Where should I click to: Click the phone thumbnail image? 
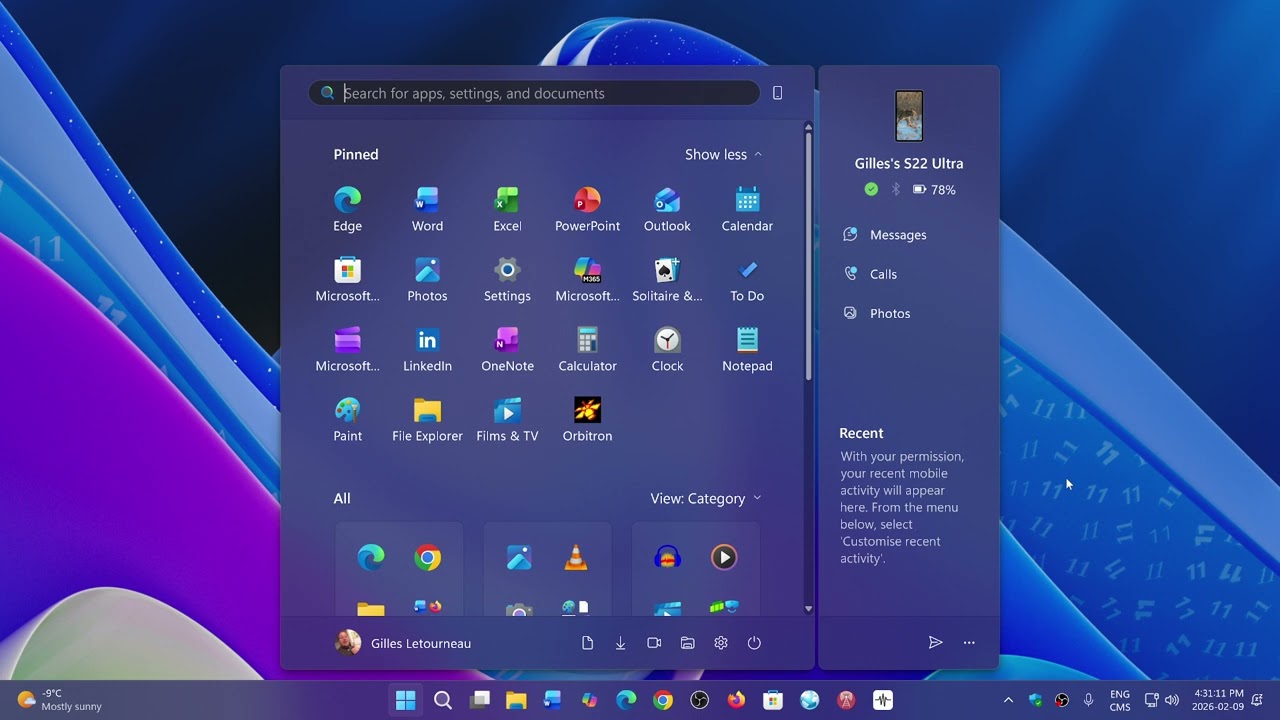click(x=909, y=116)
